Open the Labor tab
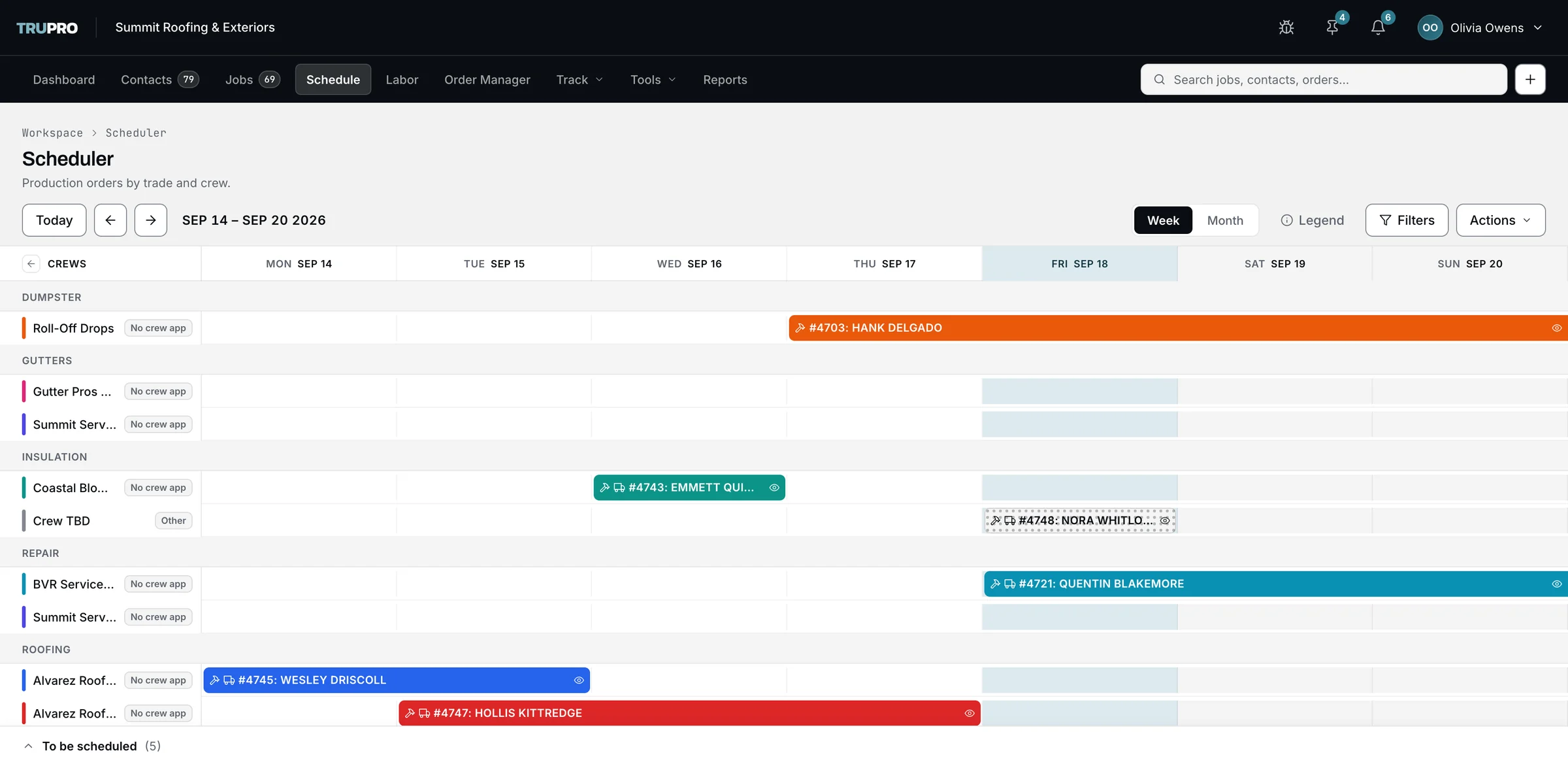The width and height of the screenshot is (1568, 766). click(402, 79)
